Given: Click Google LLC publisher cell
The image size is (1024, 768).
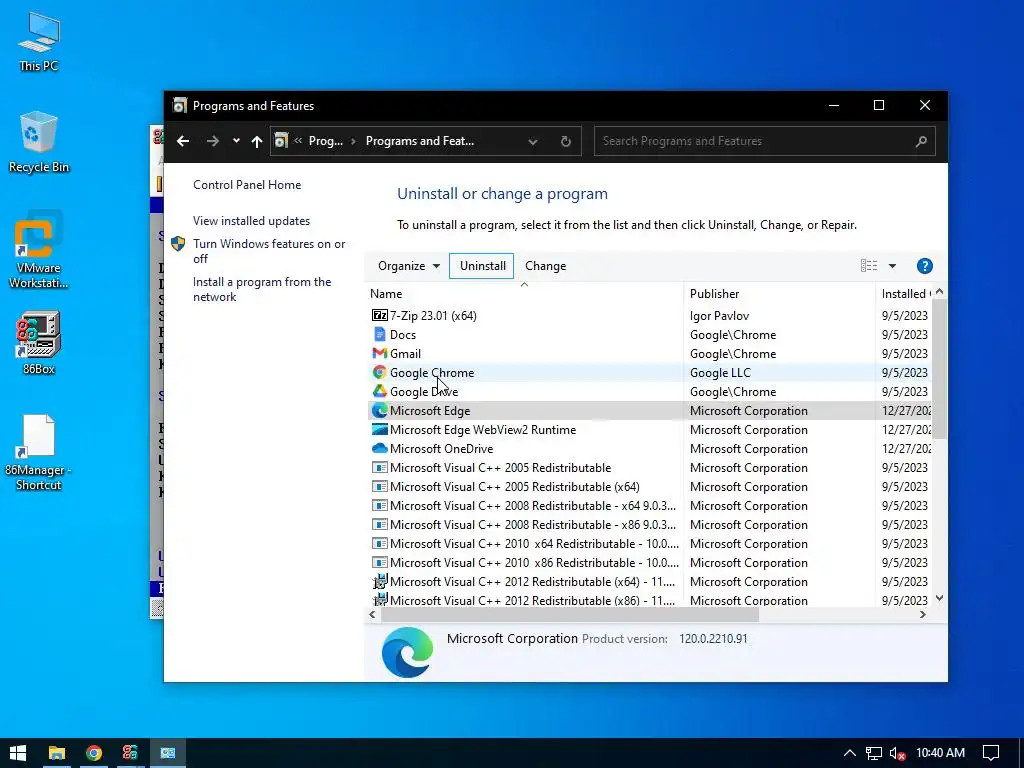Looking at the screenshot, I should tap(720, 373).
